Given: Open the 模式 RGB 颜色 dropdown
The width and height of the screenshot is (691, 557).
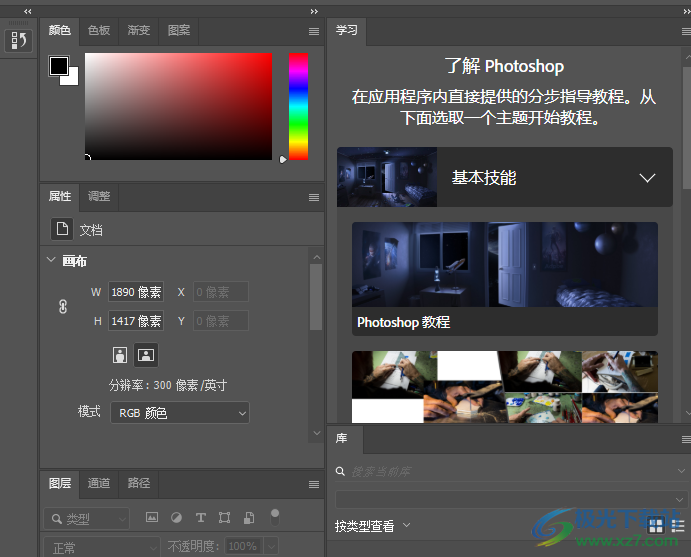Looking at the screenshot, I should point(180,413).
